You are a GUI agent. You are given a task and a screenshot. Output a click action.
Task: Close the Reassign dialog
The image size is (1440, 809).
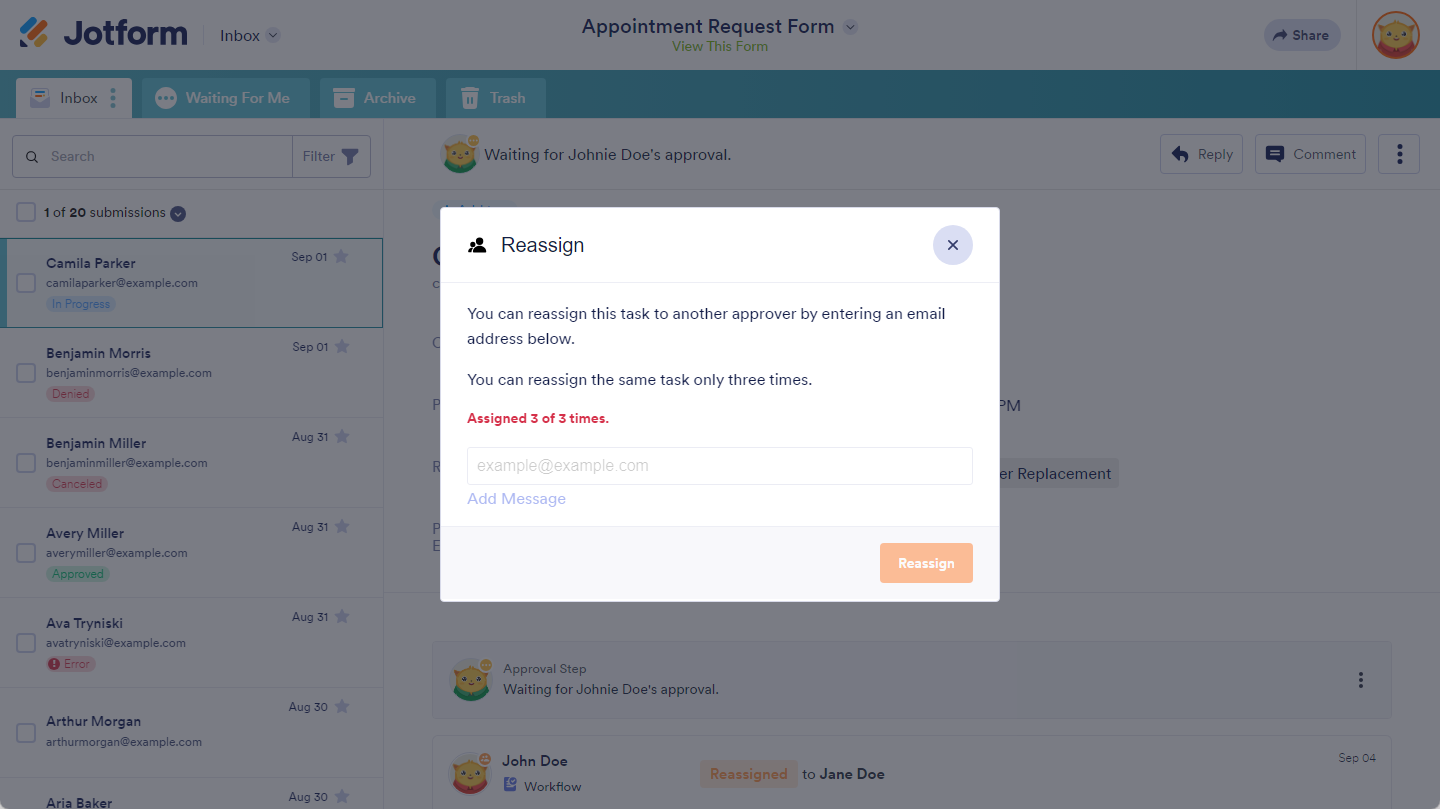coord(952,245)
